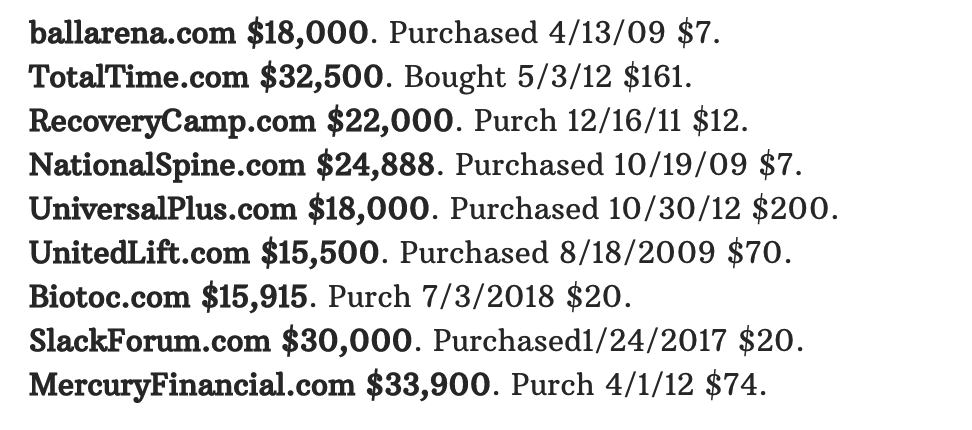Click the 4/13/09 purchase date
Viewport: 972px width, 430px height.
coord(606,33)
